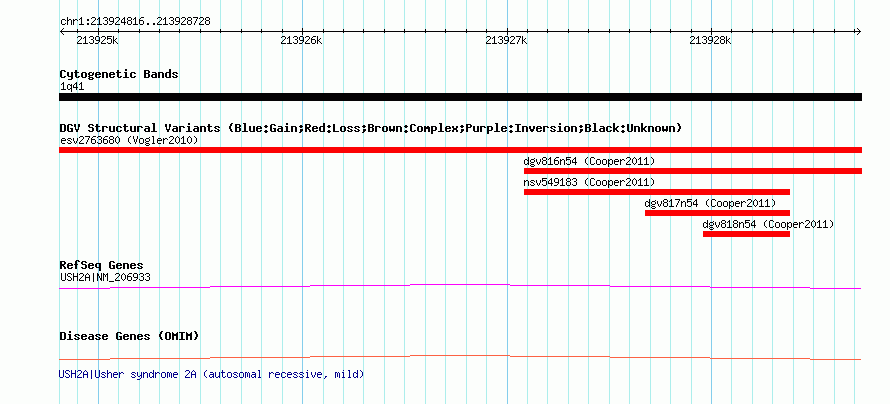Screen dimensions: 890x404
Task: Select the orange OMIM disease gene line
Action: [460, 357]
